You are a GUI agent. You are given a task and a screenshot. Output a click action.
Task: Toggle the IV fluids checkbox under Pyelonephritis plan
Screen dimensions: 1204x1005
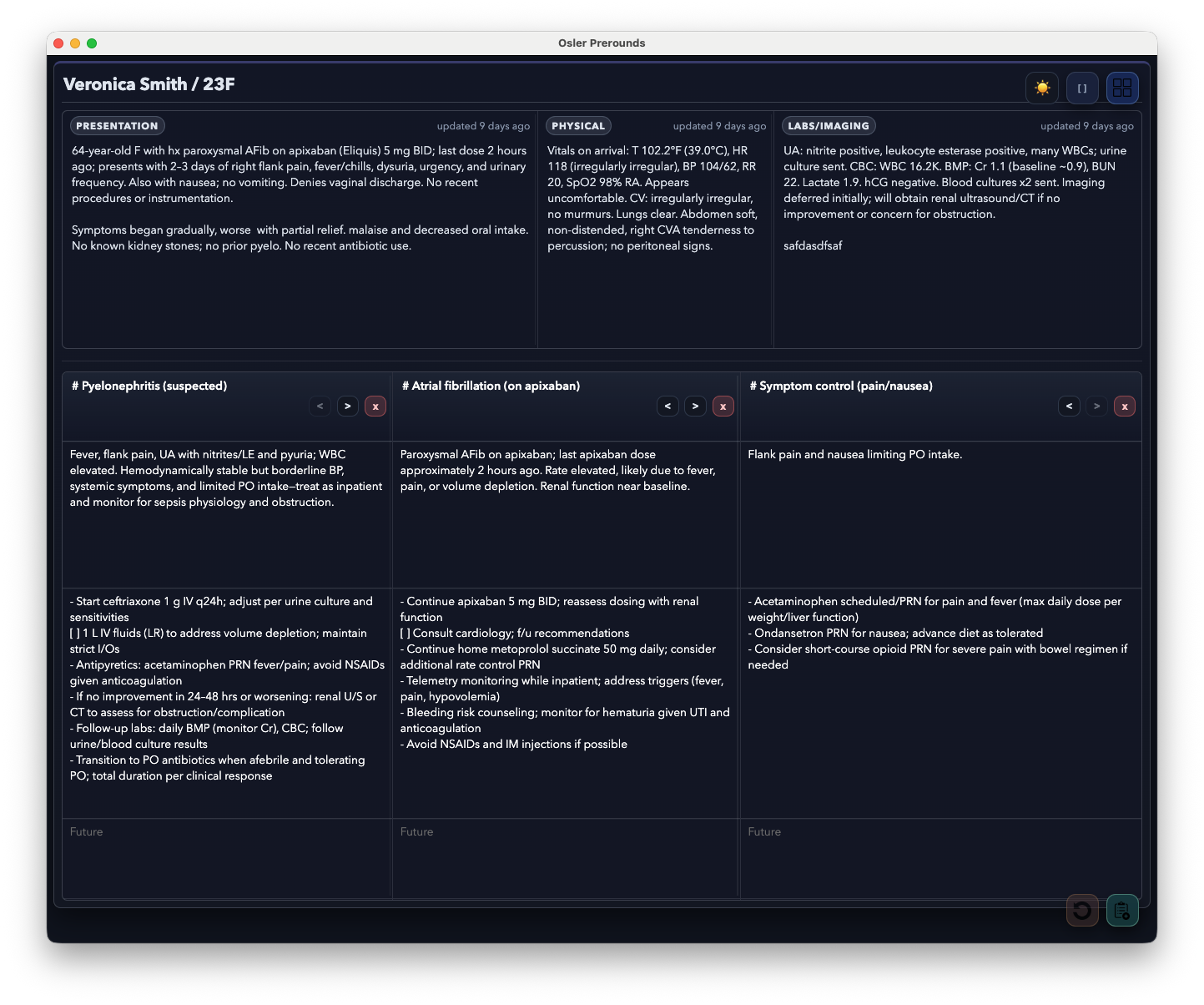pos(73,633)
